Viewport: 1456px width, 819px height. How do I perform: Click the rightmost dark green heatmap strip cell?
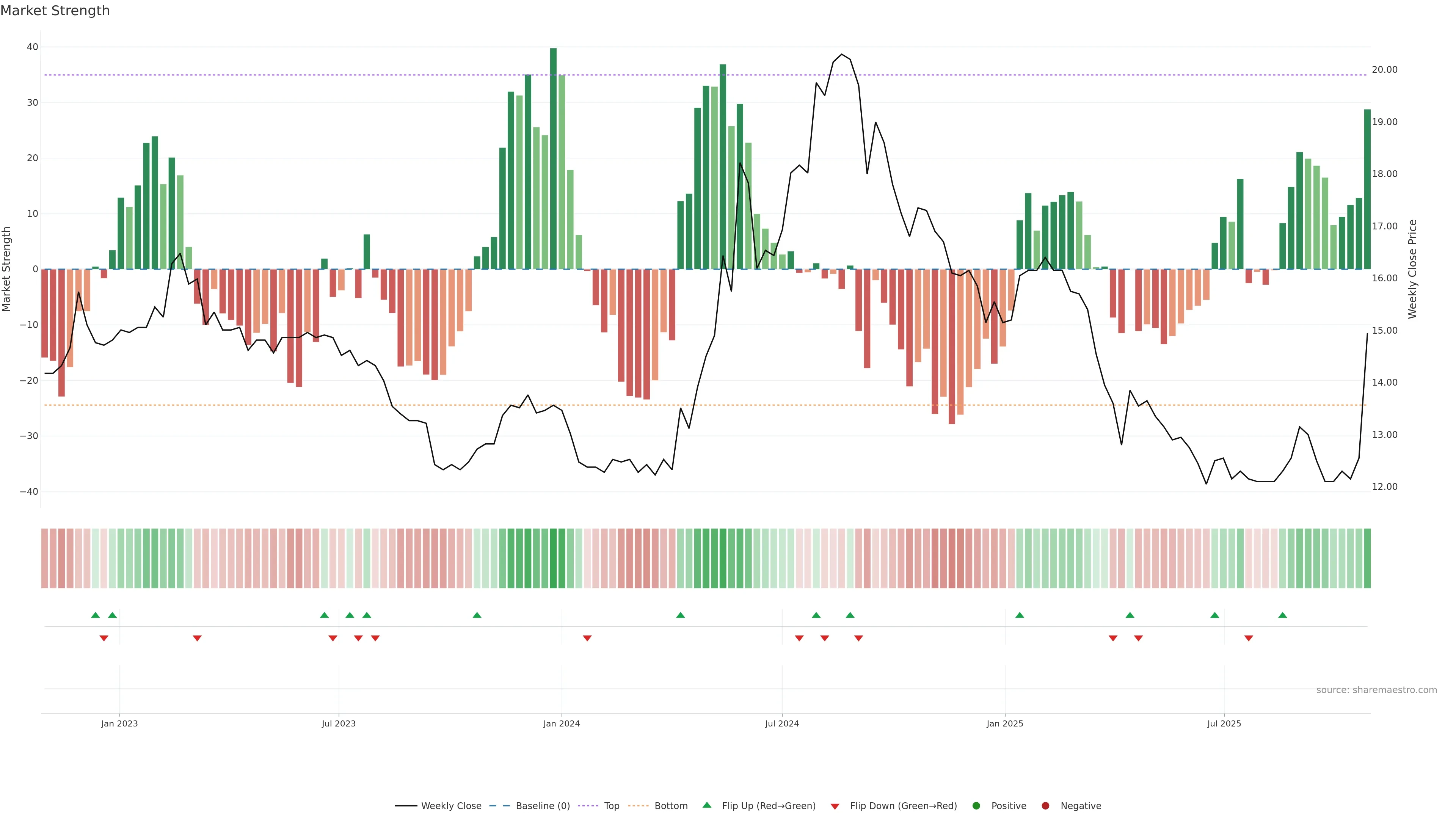click(1367, 559)
